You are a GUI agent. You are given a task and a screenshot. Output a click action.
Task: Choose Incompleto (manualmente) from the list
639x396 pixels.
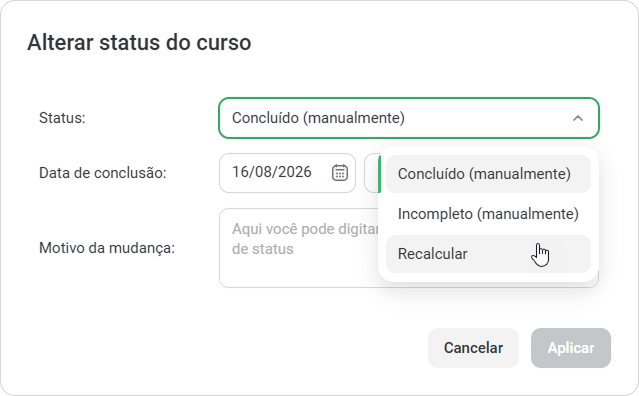click(488, 214)
